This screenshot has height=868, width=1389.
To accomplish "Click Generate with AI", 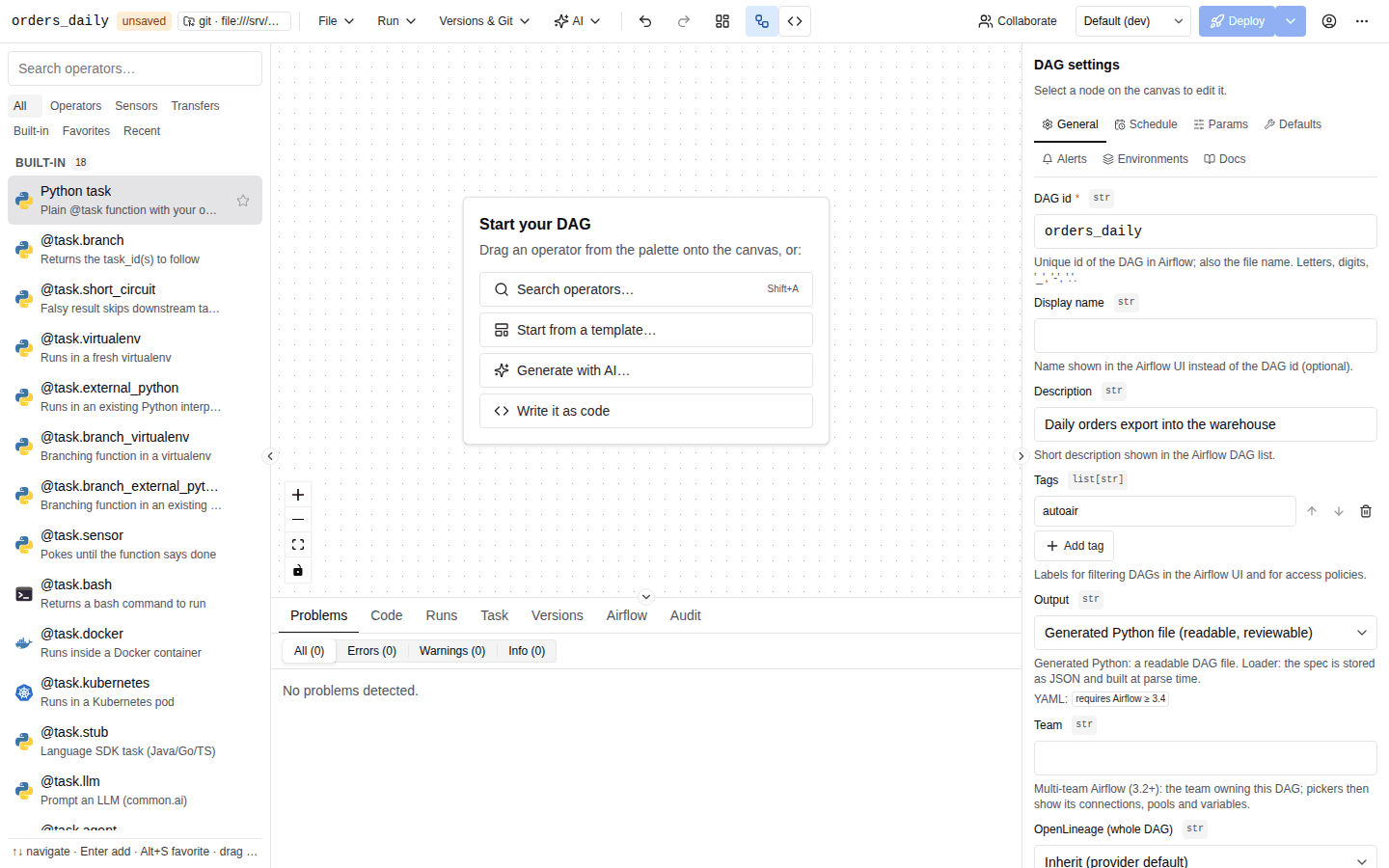I will 646,370.
